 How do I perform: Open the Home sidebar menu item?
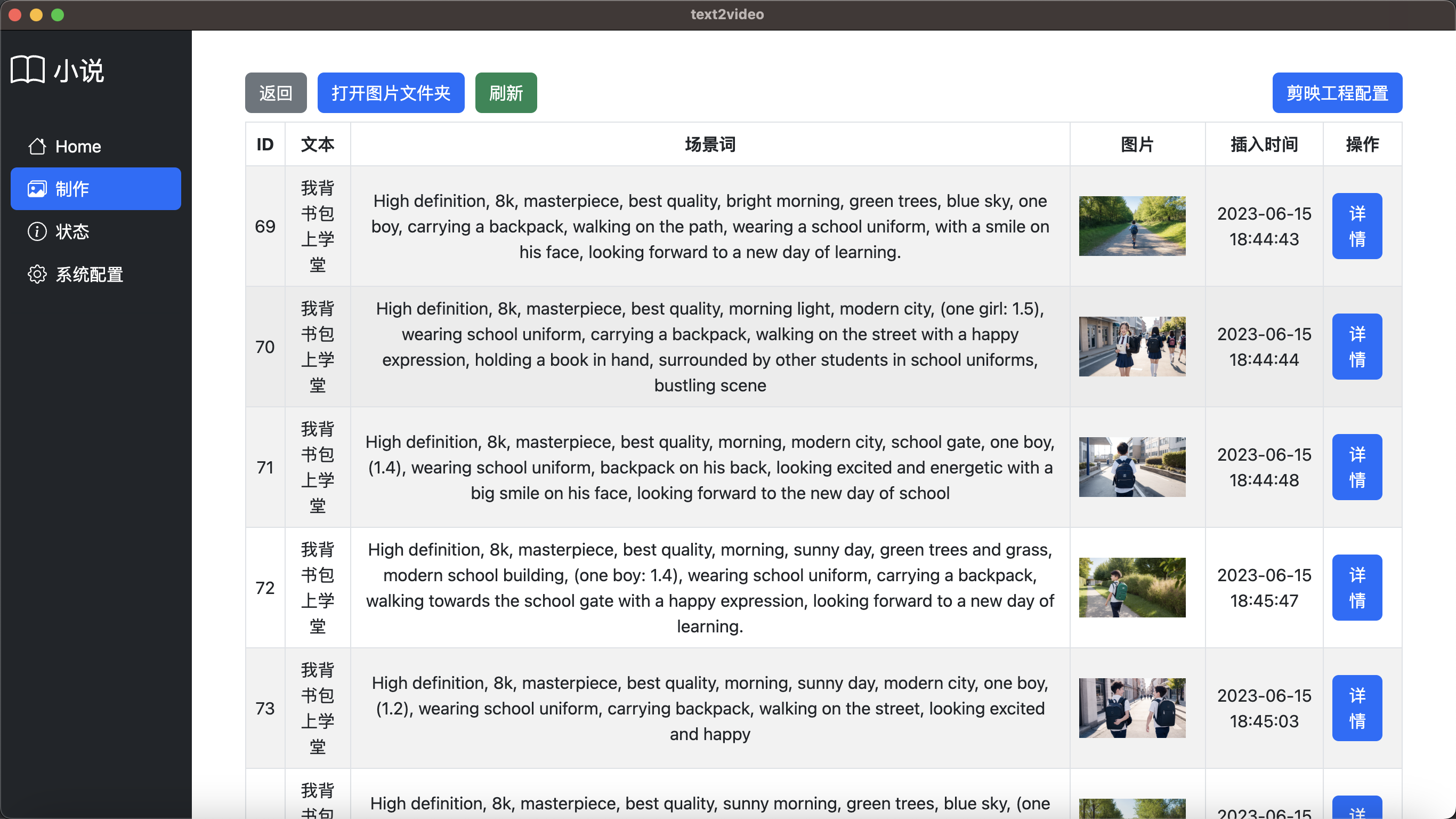pyautogui.click(x=78, y=147)
